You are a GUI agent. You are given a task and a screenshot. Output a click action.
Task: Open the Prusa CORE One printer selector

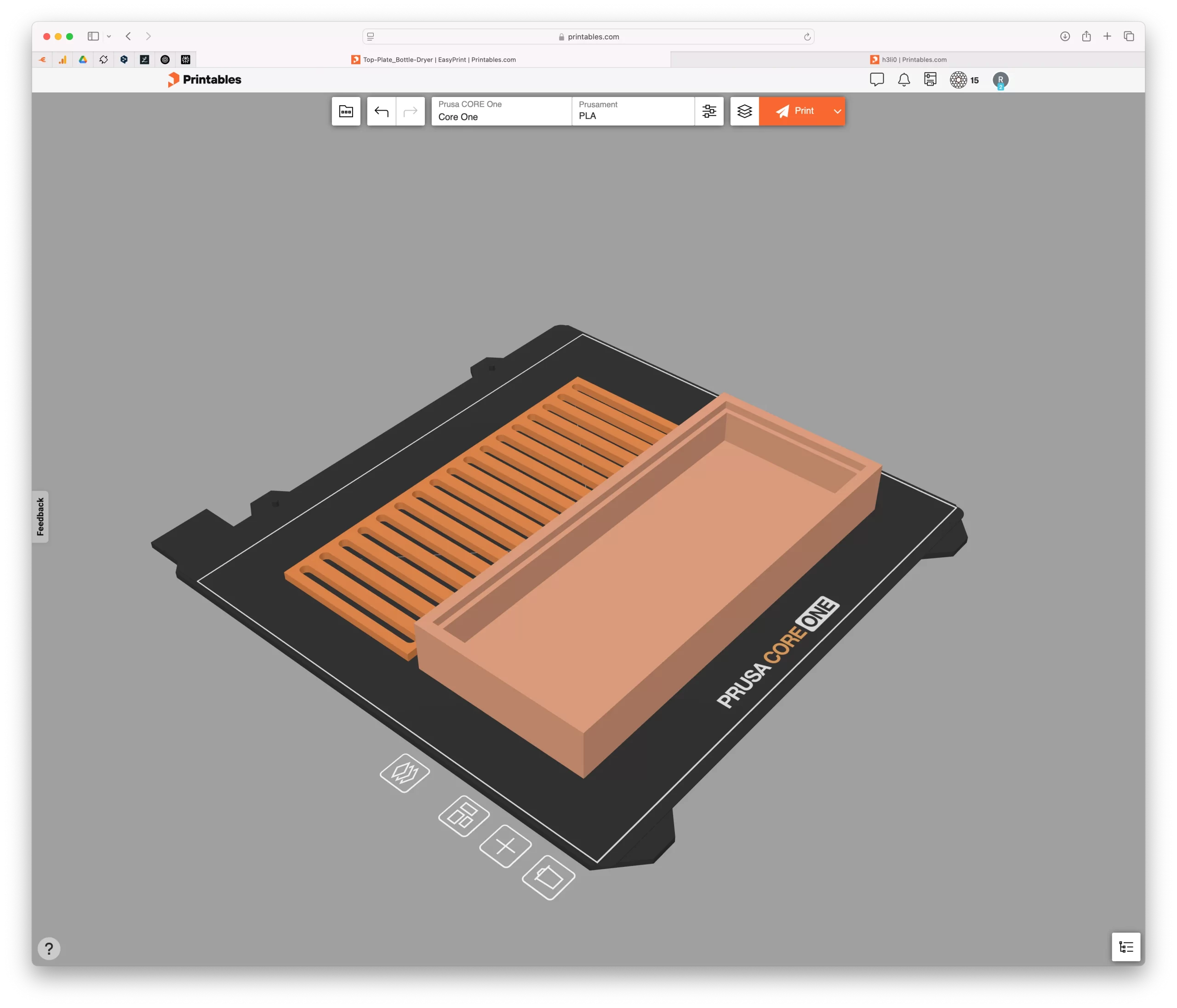501,111
